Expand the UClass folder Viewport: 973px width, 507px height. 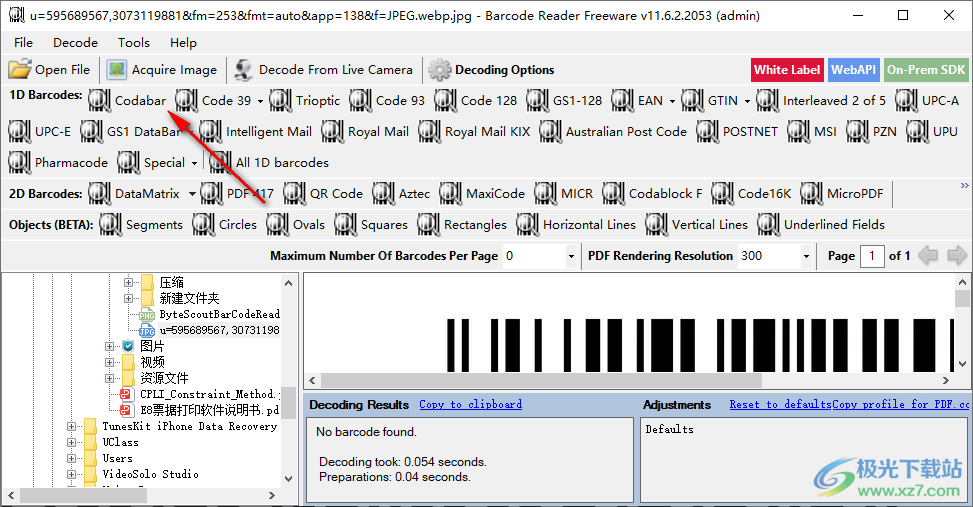pyautogui.click(x=71, y=442)
